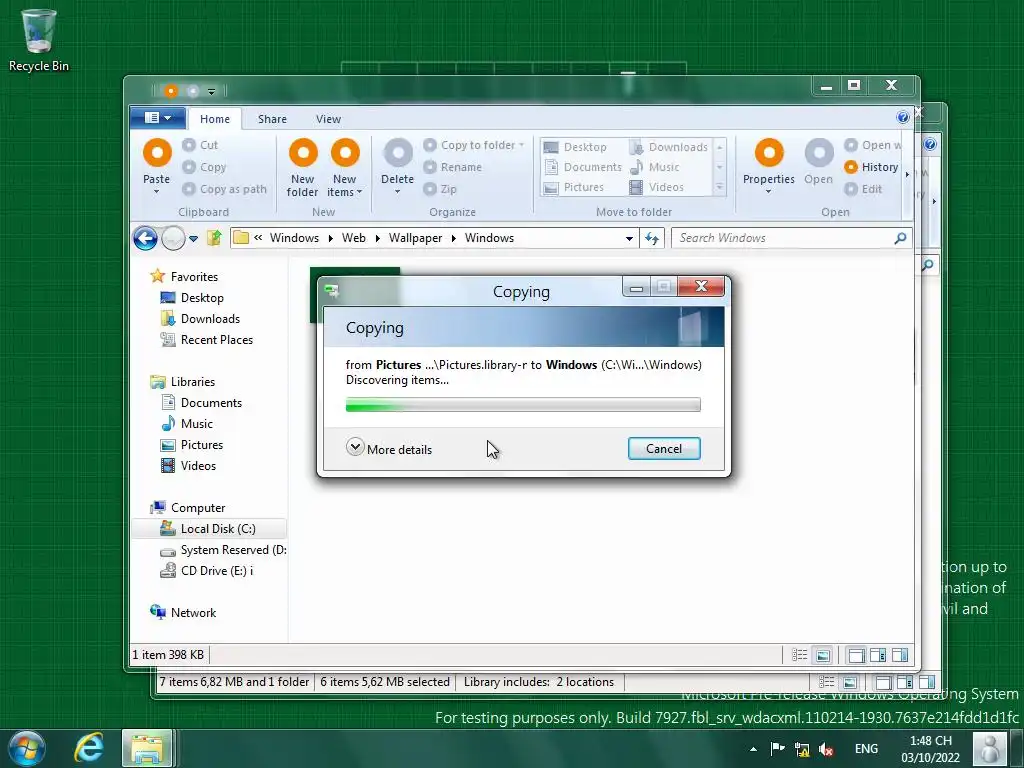Switch to large thumbnails view in front window
This screenshot has height=768, width=1024.
coord(823,655)
